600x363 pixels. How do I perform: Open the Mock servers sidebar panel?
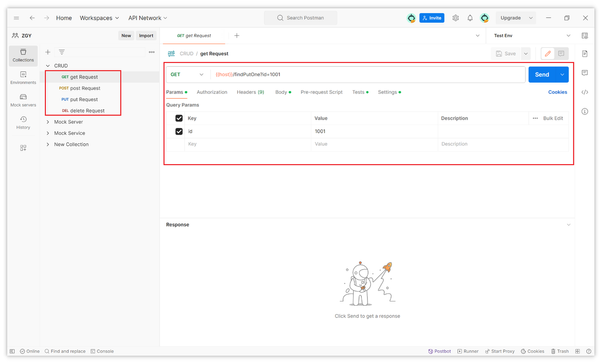pyautogui.click(x=23, y=100)
